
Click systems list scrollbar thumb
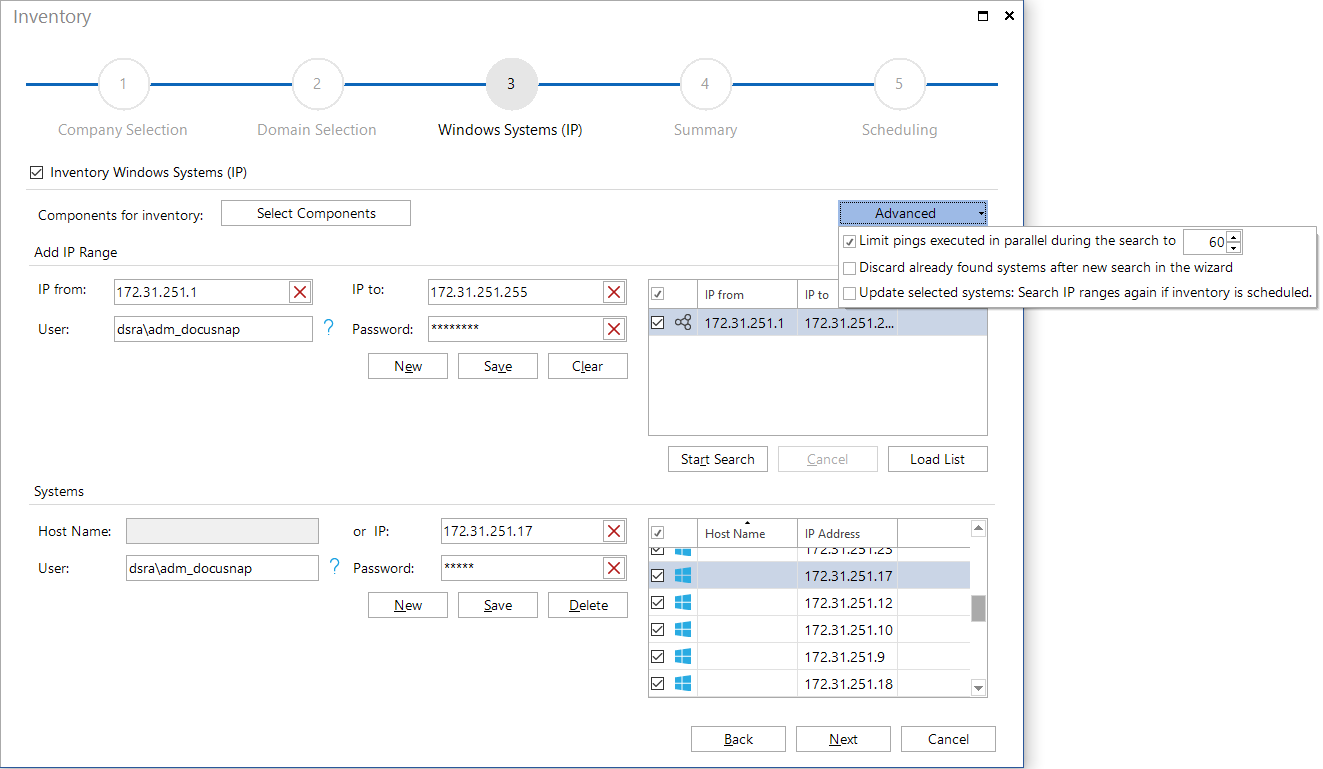[979, 608]
